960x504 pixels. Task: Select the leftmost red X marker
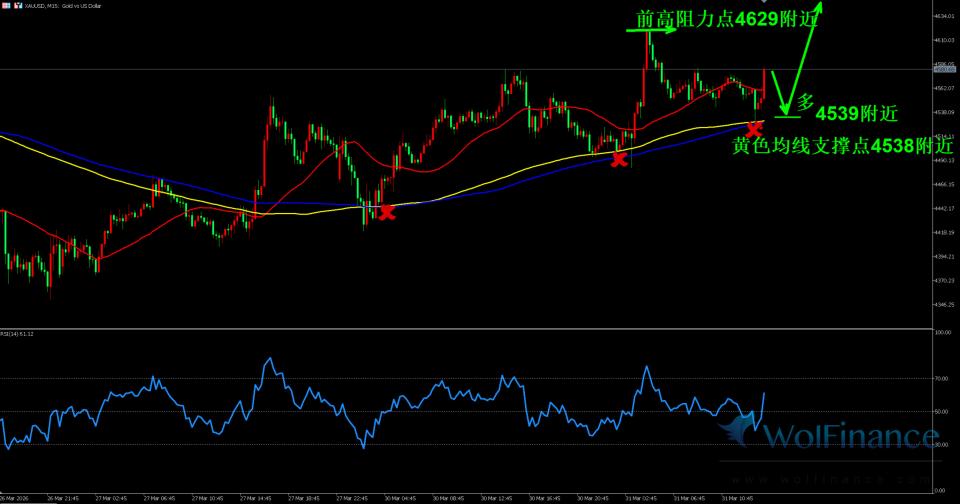386,211
